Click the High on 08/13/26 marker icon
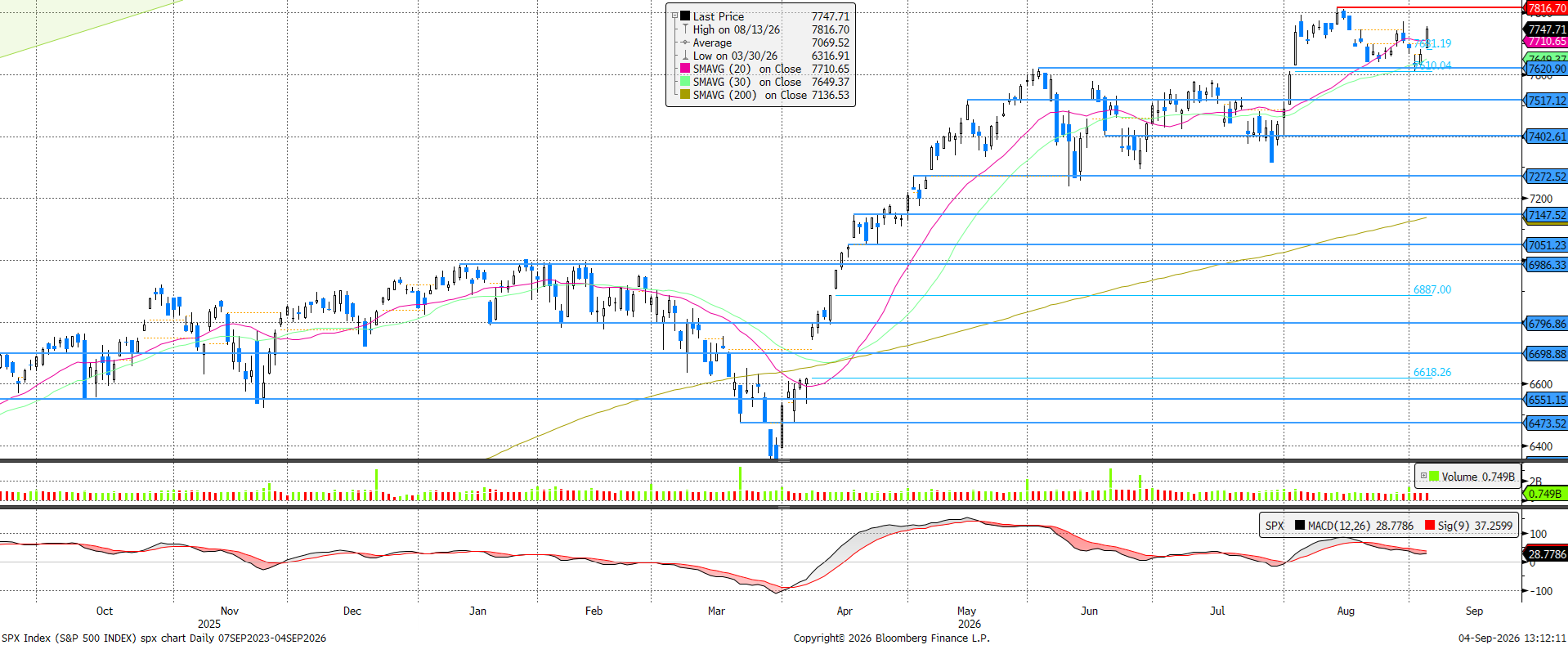 tap(685, 29)
